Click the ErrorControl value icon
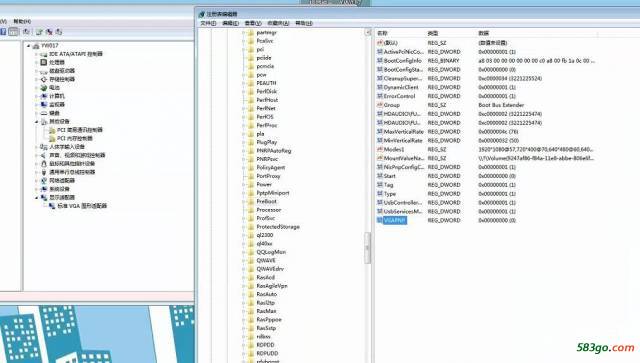Viewport: 640px width, 363px height. 380,96
